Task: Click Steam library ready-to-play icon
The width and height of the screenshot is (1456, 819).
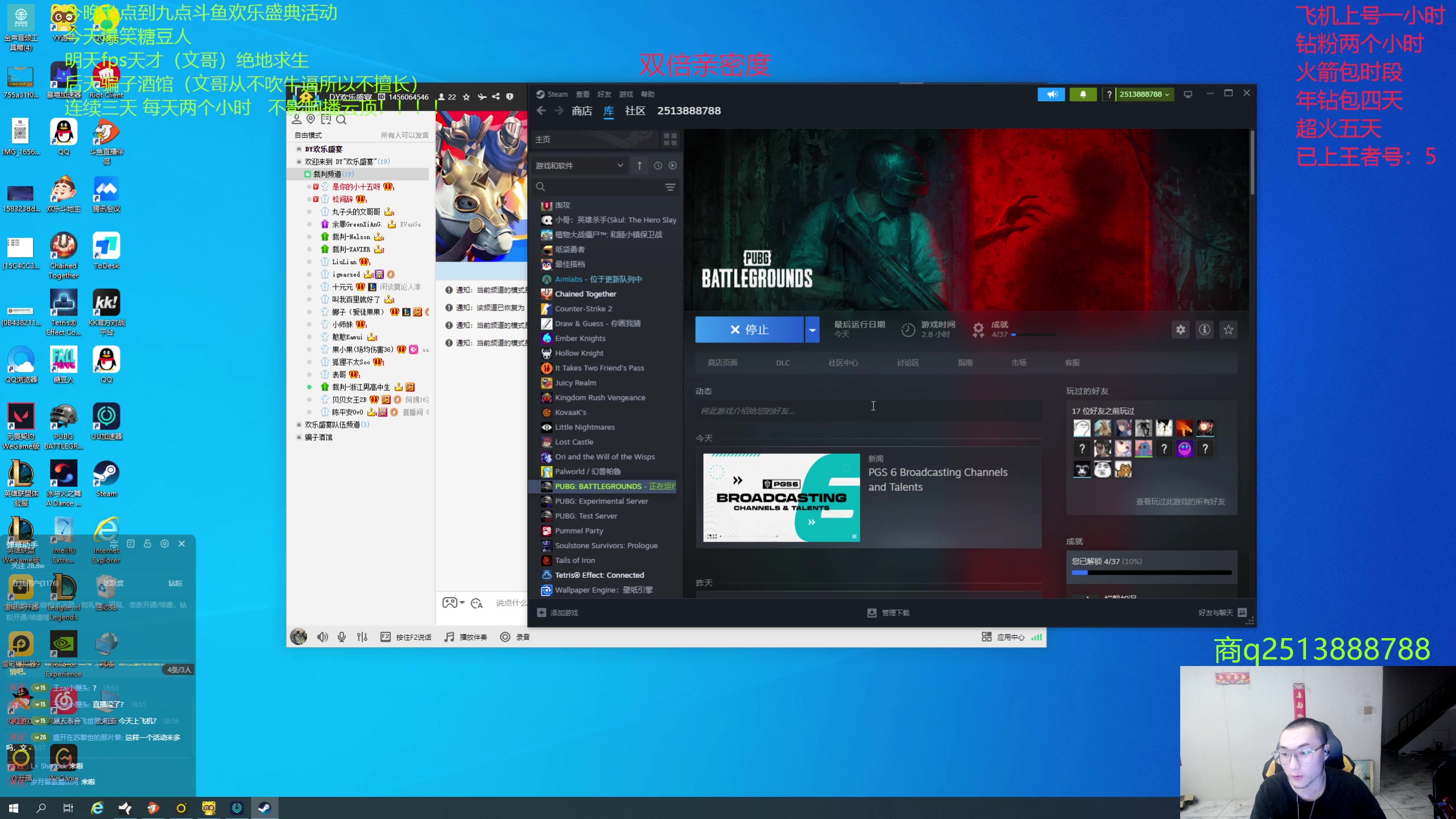Action: (673, 166)
